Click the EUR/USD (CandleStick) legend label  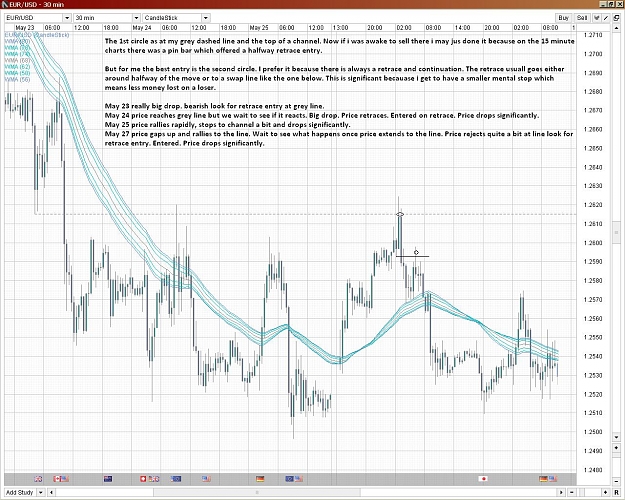pyautogui.click(x=37, y=35)
